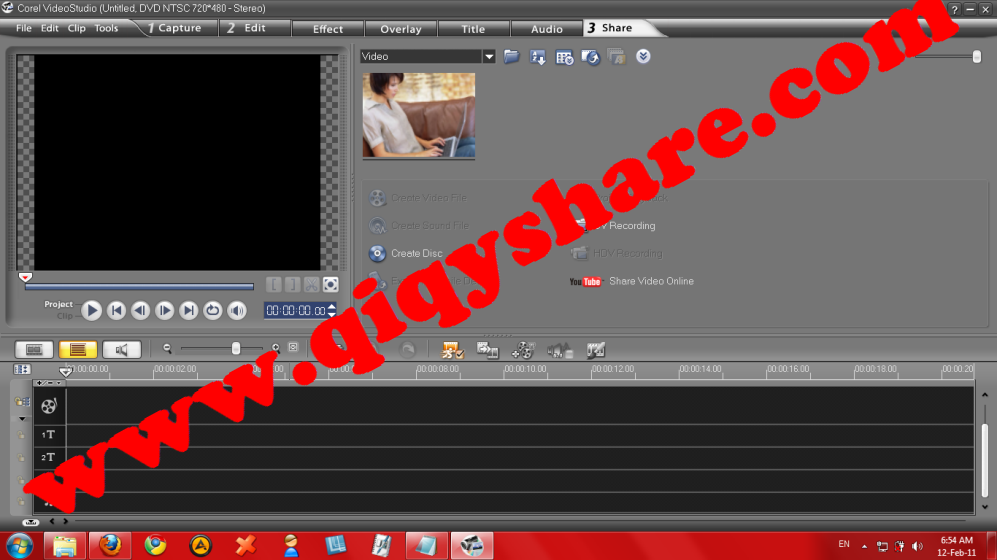The width and height of the screenshot is (997, 560).
Task: Switch to Timeline View
Action: pos(78,350)
